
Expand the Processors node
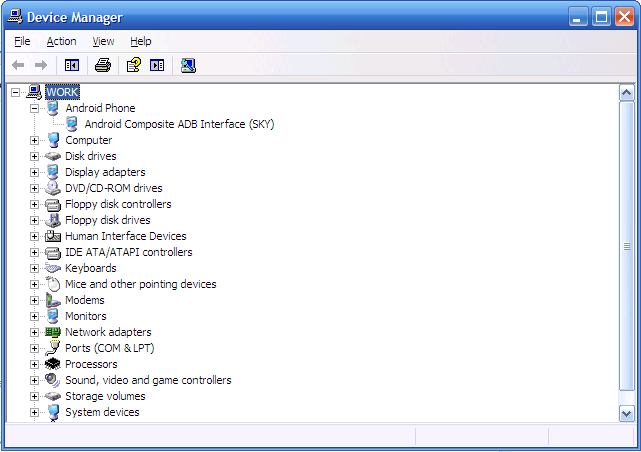(x=34, y=364)
